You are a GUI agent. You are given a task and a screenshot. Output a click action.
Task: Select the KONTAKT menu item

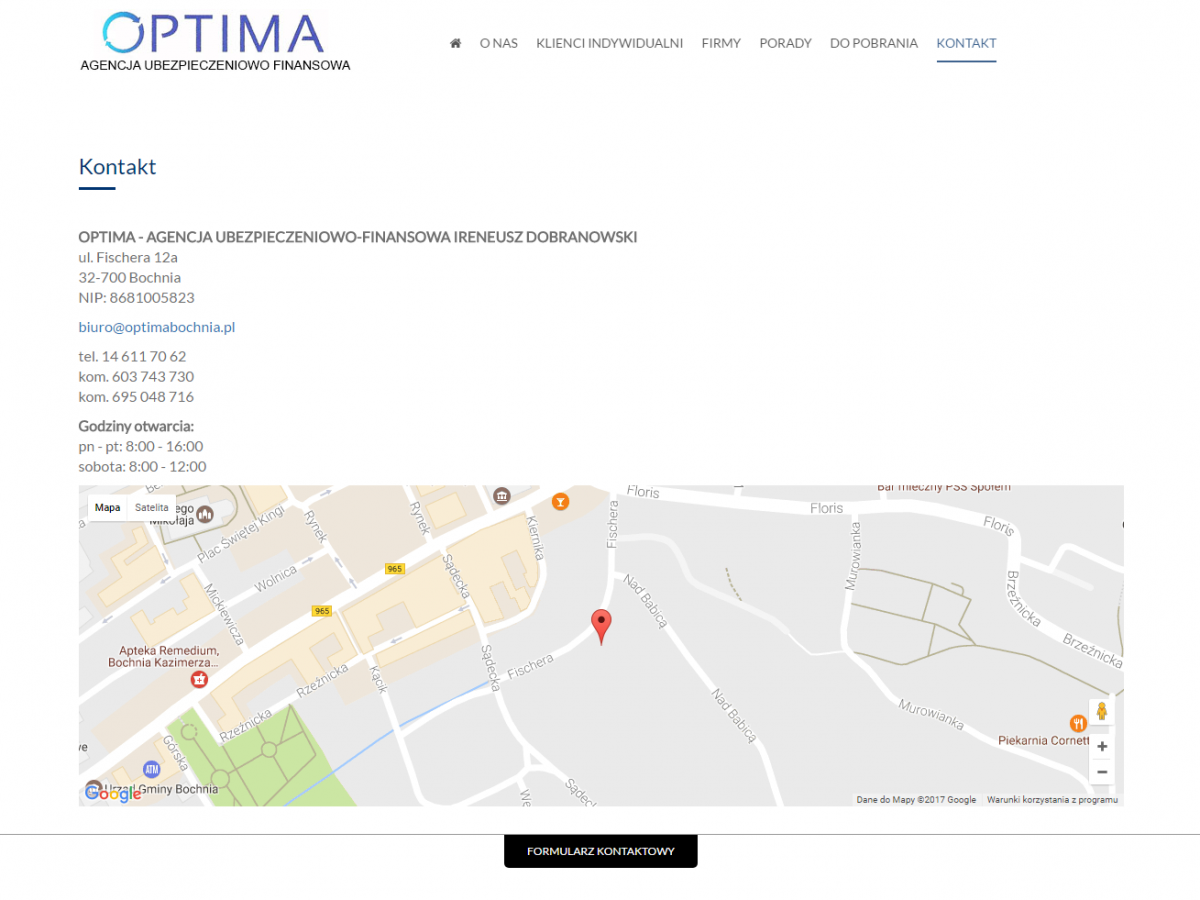(x=966, y=43)
